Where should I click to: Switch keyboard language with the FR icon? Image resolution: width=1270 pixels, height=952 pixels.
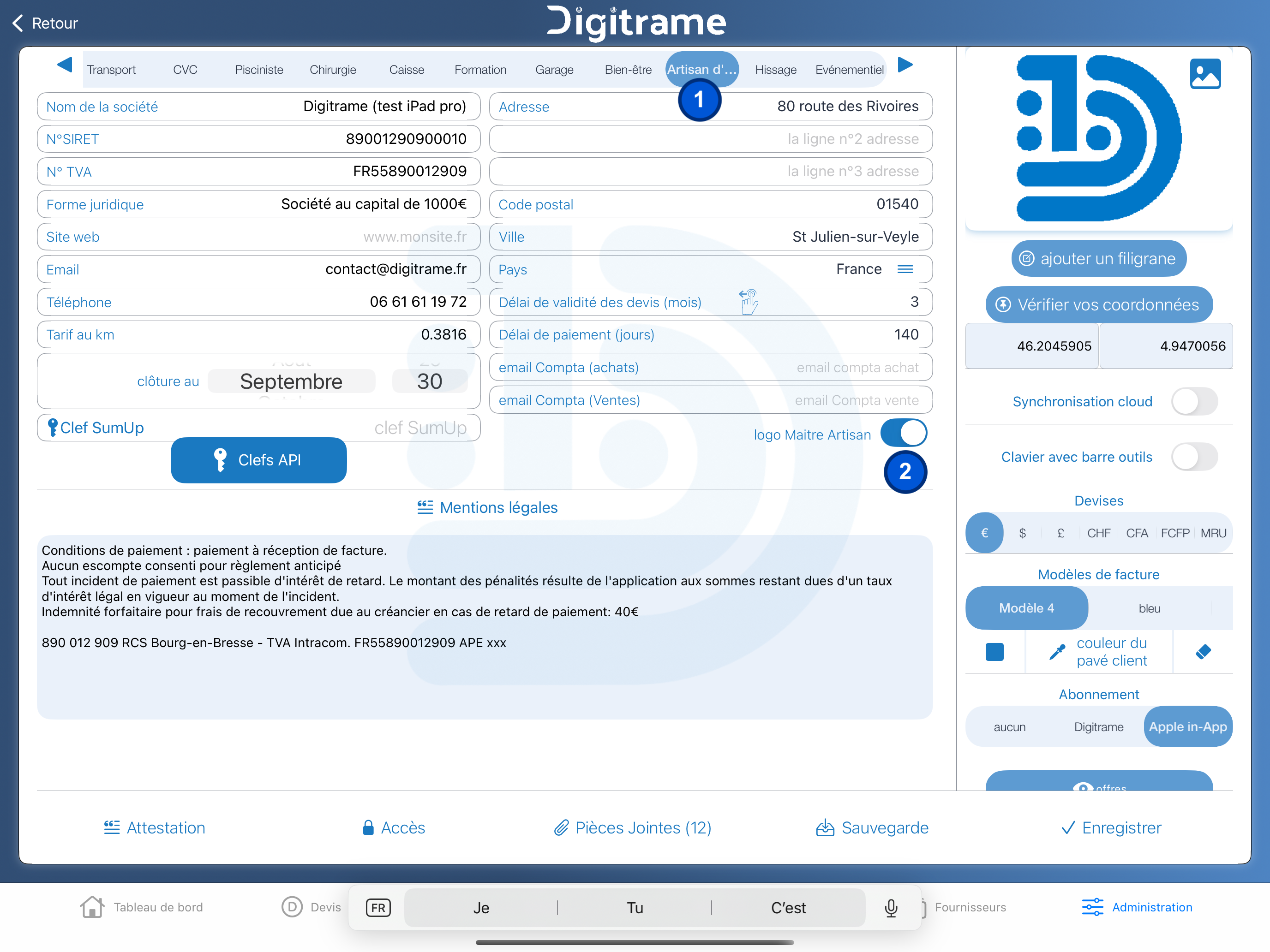378,908
